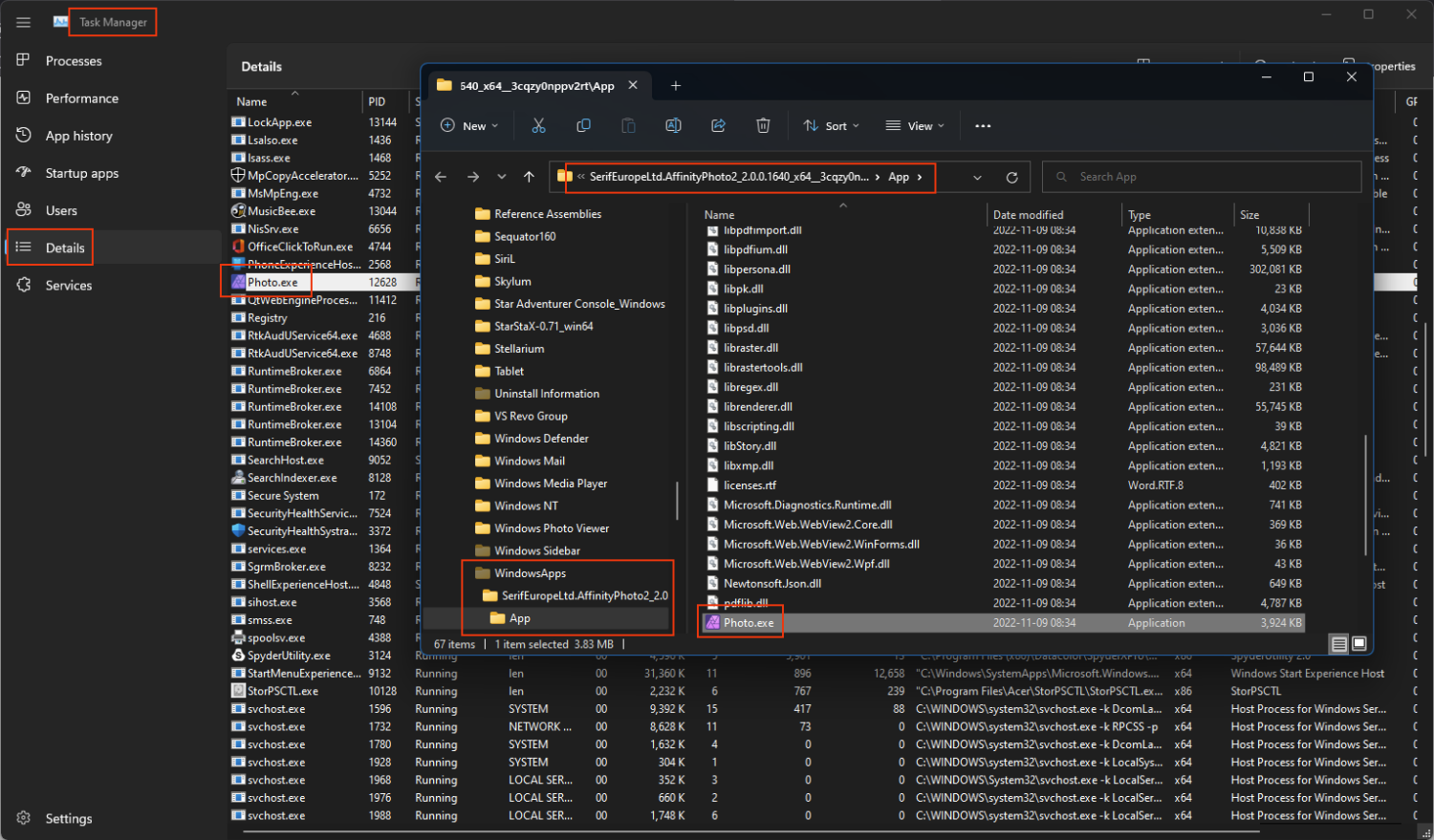Go up one folder level

[529, 177]
